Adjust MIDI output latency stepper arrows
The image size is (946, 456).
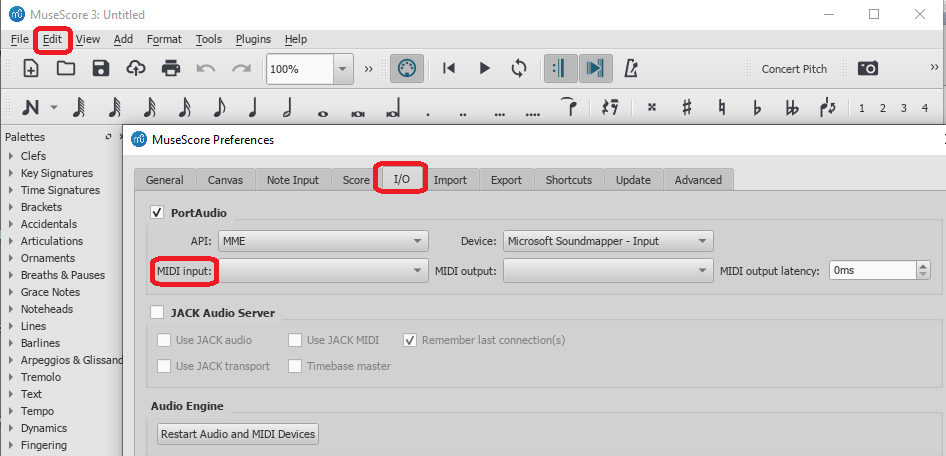(x=923, y=270)
